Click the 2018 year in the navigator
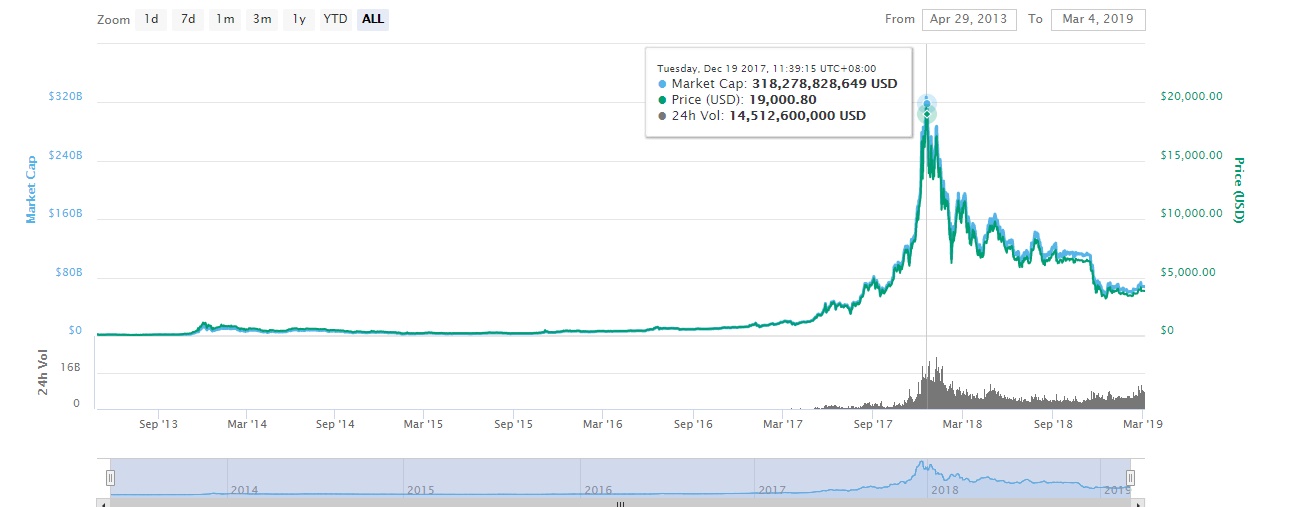1314x507 pixels. 945,490
